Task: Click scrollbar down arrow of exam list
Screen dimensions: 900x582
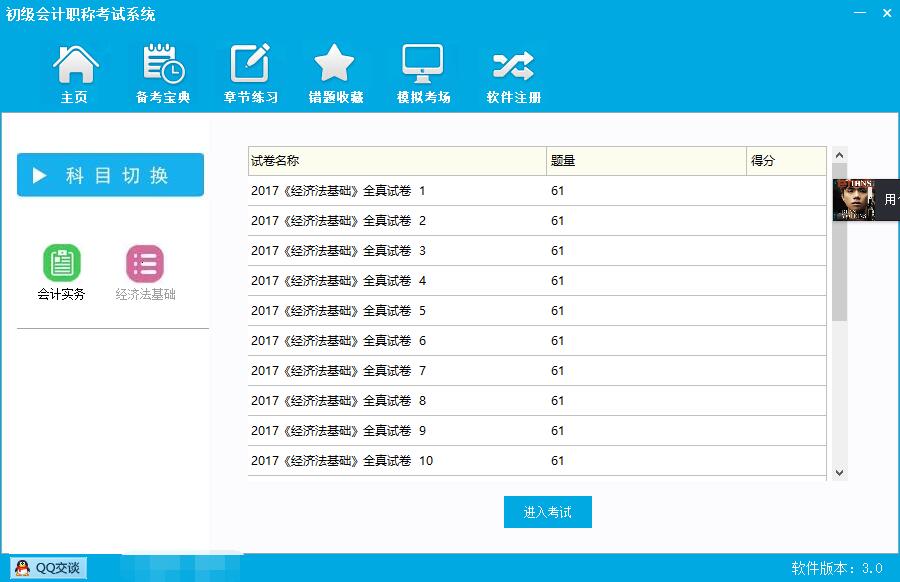Action: point(839,473)
